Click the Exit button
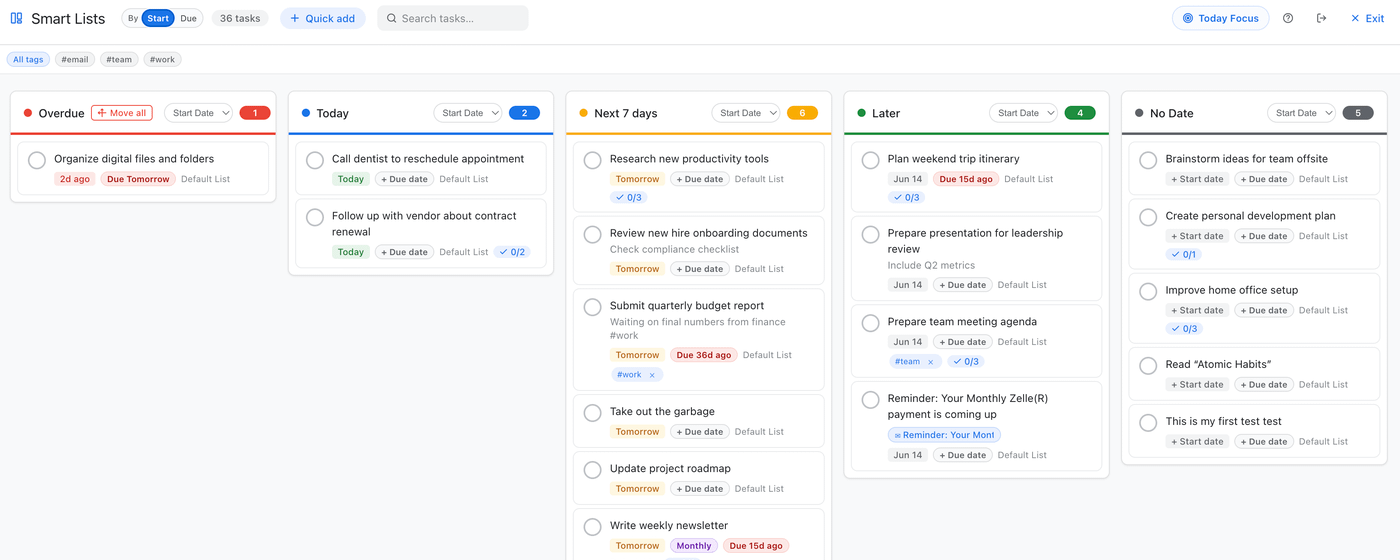This screenshot has width=1400, height=560. [1367, 18]
